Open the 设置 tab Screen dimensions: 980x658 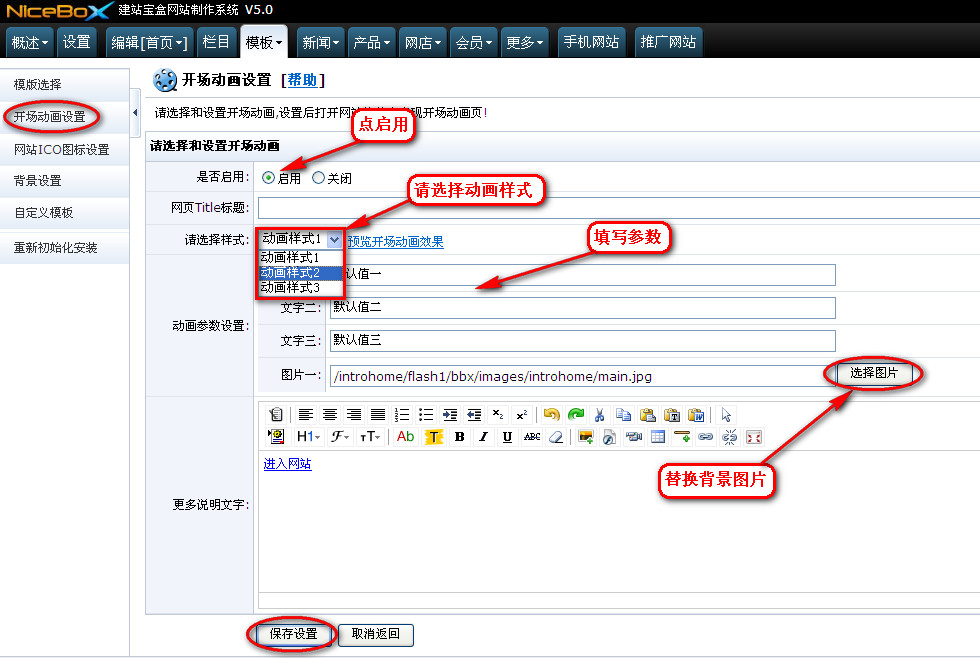77,42
